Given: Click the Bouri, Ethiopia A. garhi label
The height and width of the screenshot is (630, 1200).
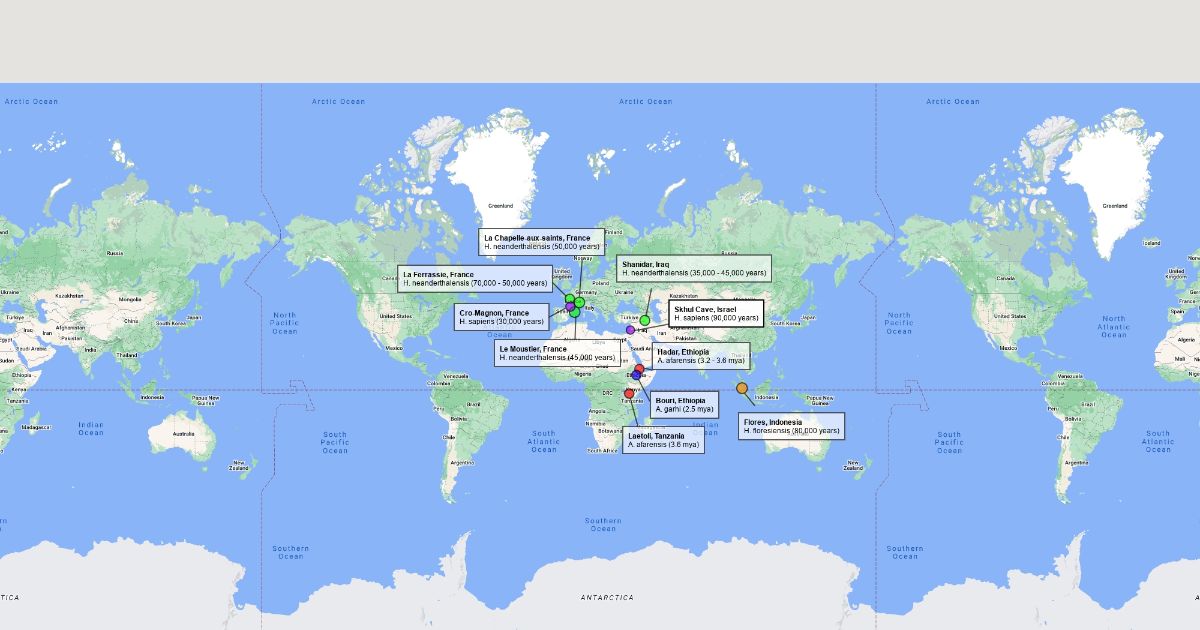Looking at the screenshot, I should [684, 405].
